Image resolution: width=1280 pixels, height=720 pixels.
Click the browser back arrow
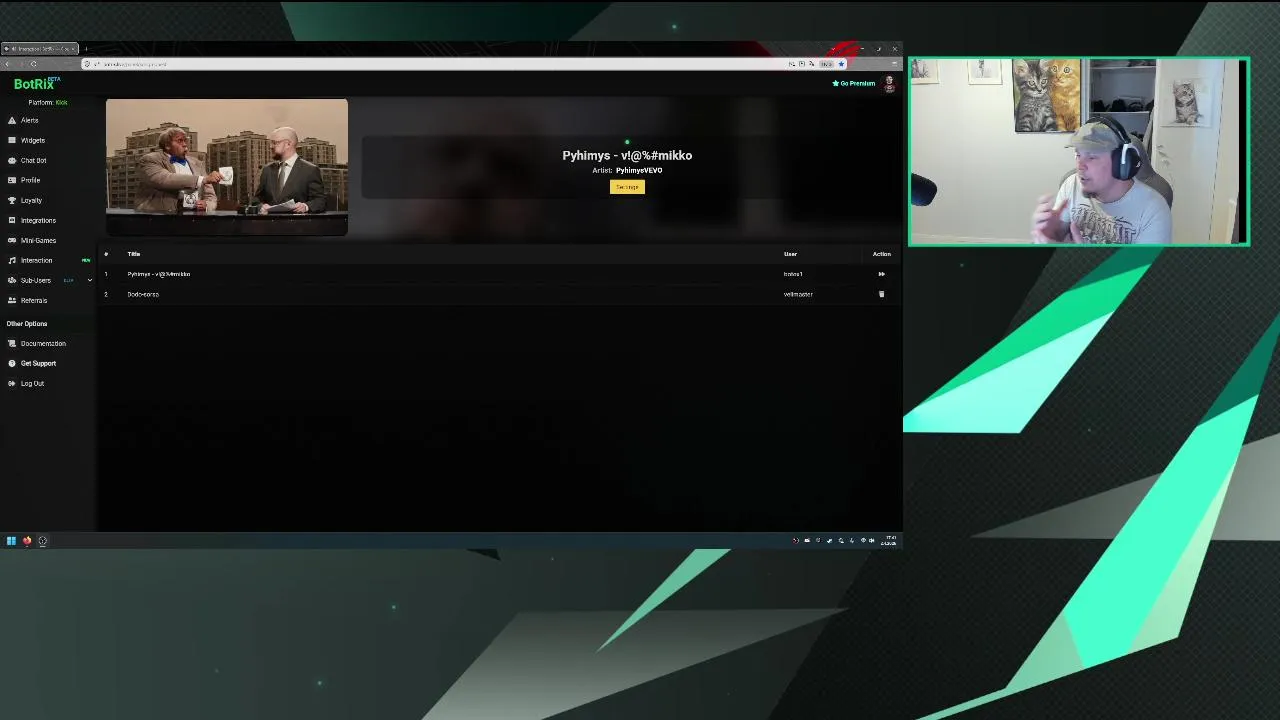[x=7, y=64]
